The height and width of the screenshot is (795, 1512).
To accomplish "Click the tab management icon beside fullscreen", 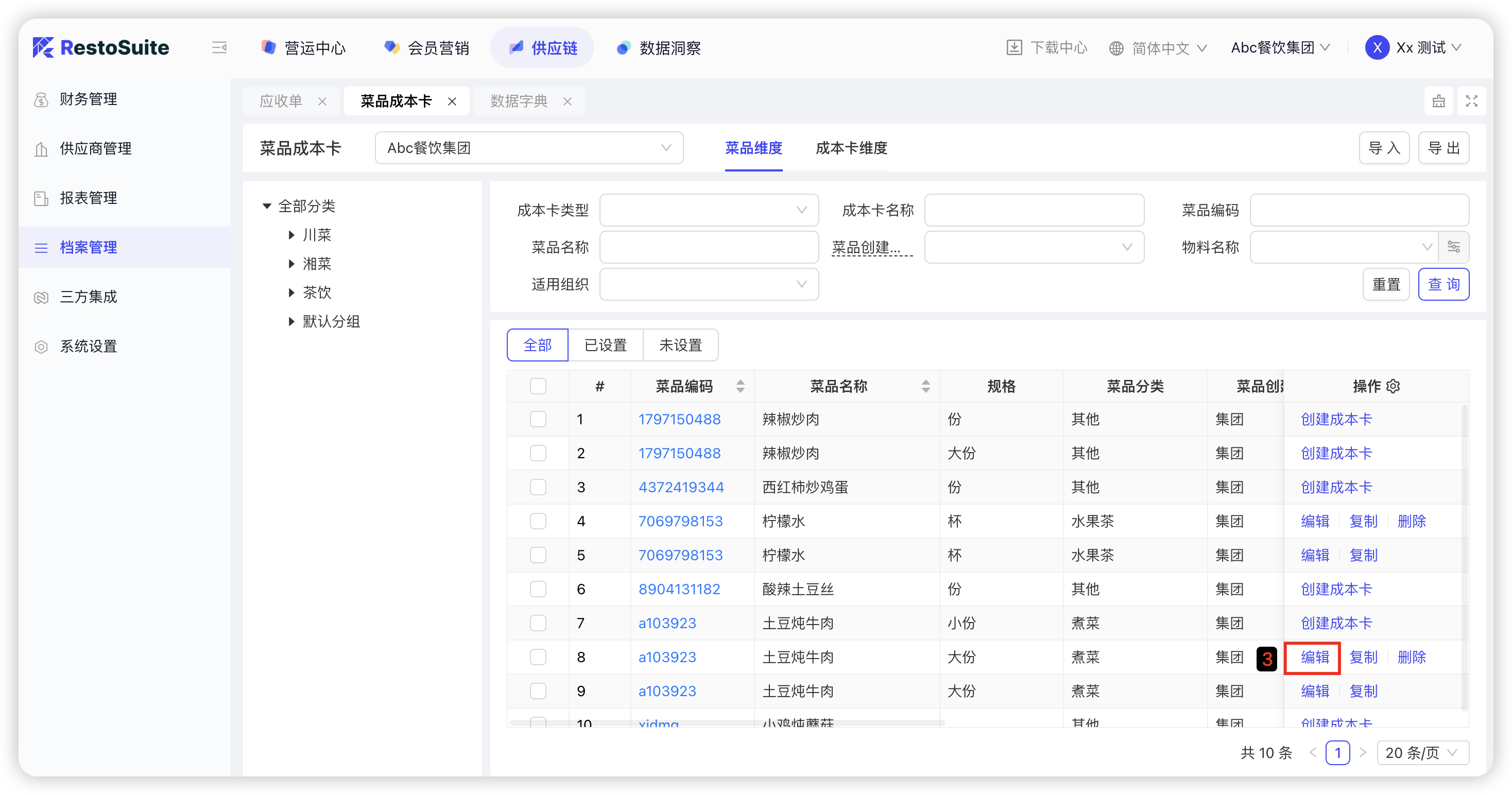I will pos(1439,101).
